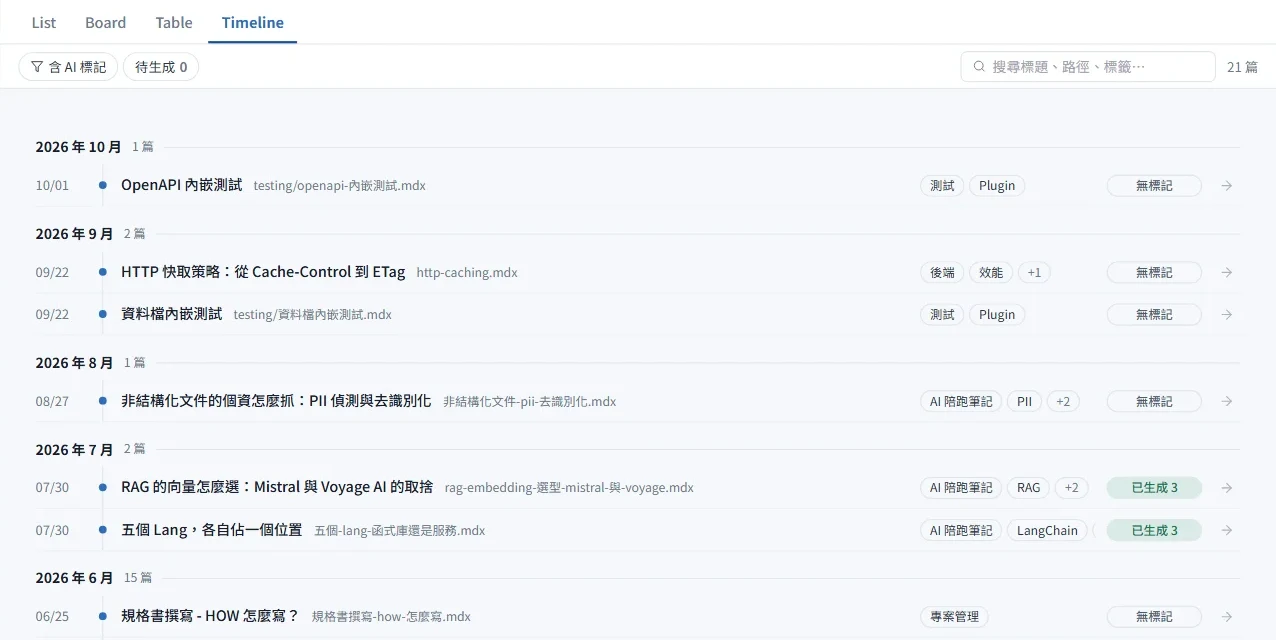1276x640 pixels.
Task: Click timeline dot for HTTP 快取策略
Action: tap(102, 272)
